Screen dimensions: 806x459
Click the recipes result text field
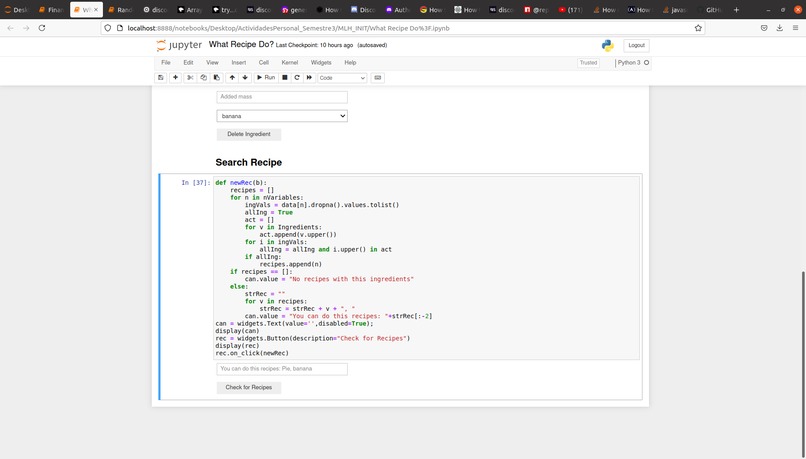click(x=282, y=369)
